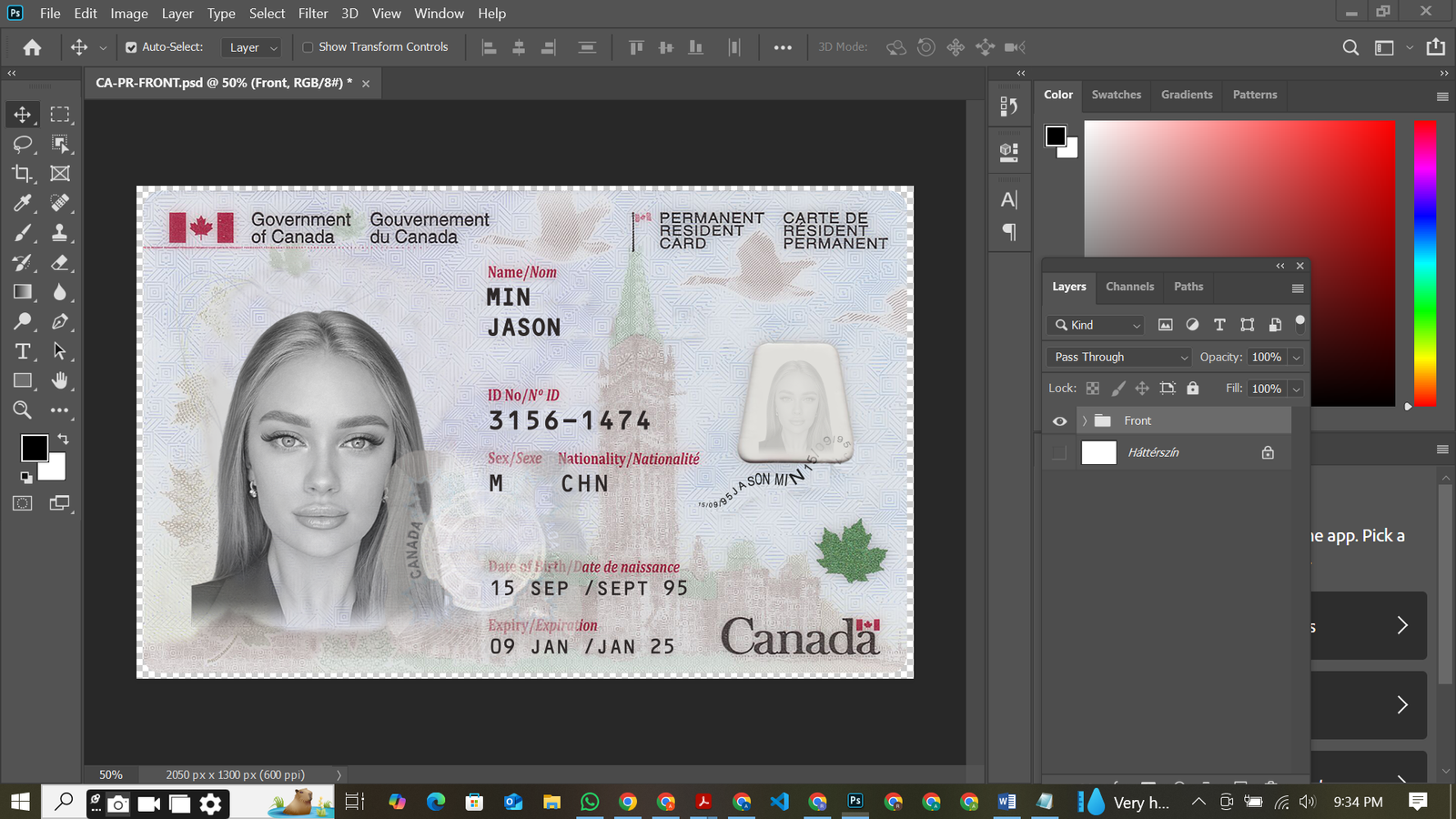Screen dimensions: 1456x819
Task: Open align and distribute more options
Action: tap(783, 47)
